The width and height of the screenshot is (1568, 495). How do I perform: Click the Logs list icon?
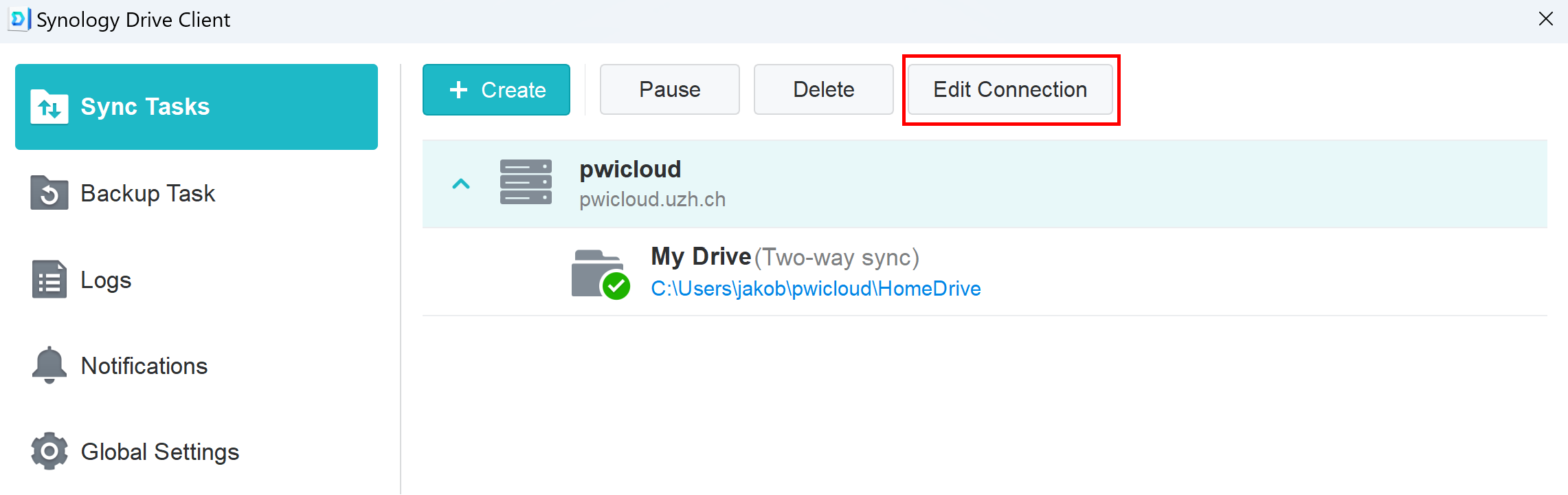[x=49, y=279]
